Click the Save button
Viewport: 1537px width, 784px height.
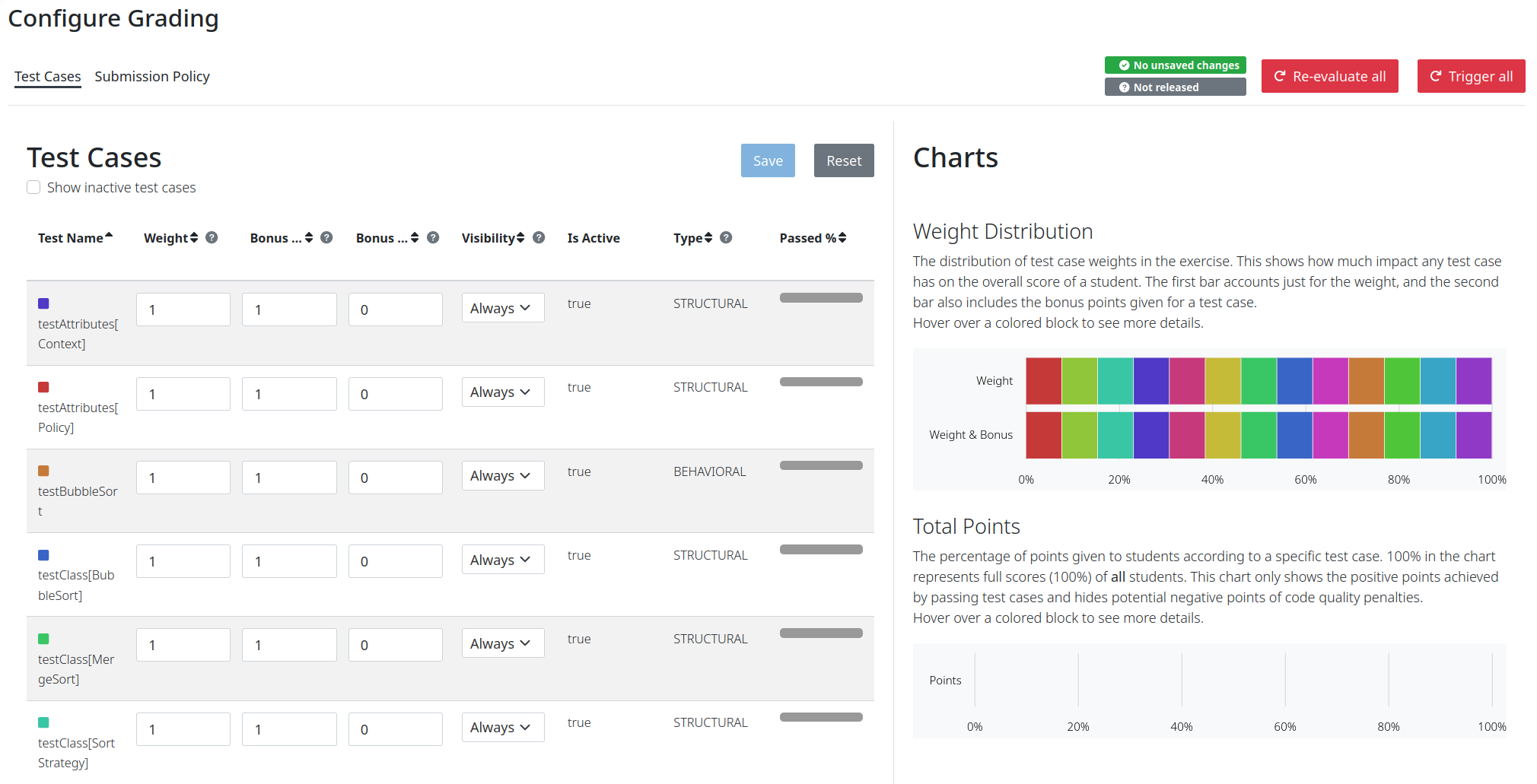coord(768,160)
